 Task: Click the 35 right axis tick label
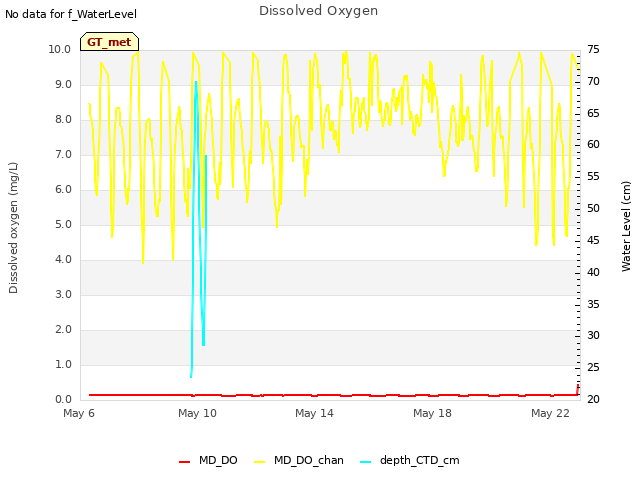click(593, 304)
